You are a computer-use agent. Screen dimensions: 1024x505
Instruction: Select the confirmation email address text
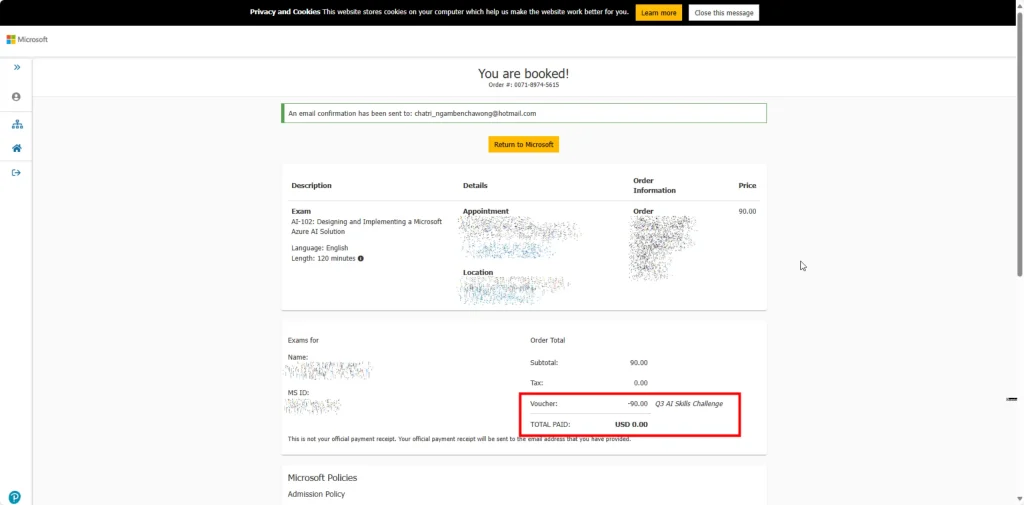pyautogui.click(x=475, y=113)
